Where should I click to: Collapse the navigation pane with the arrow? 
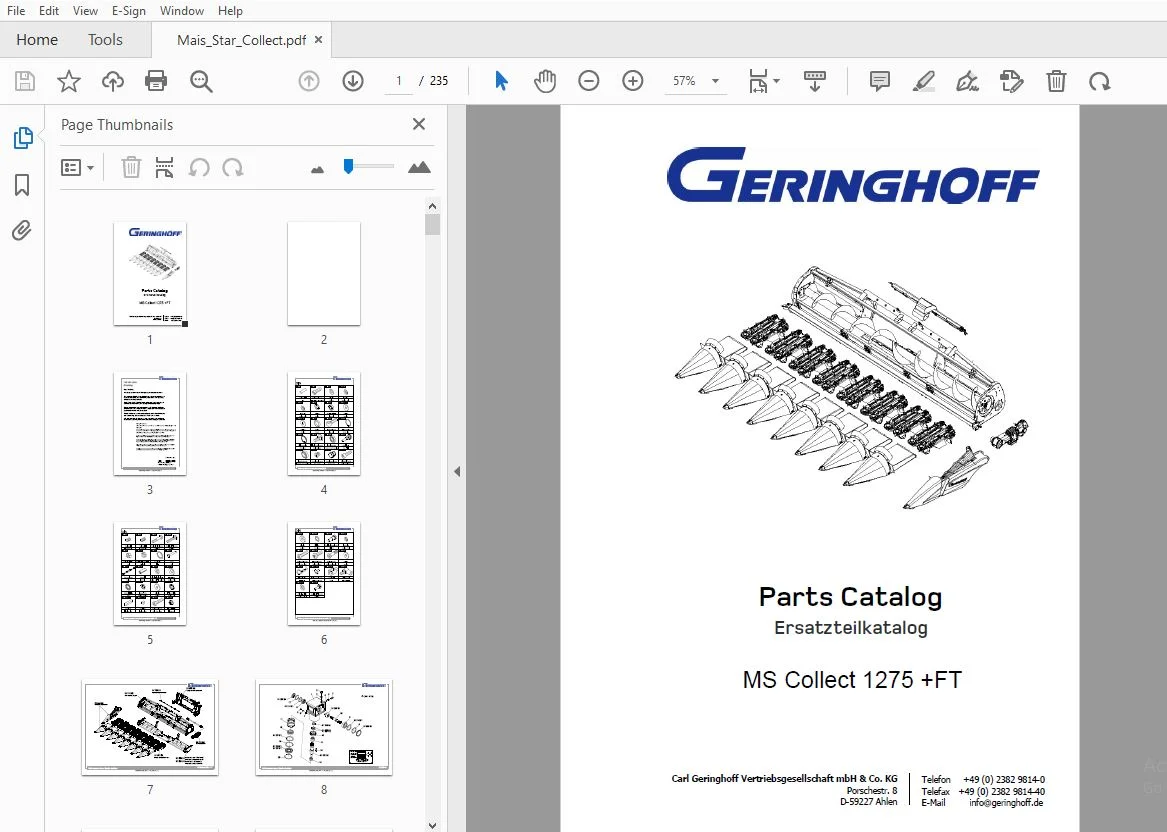coord(457,471)
